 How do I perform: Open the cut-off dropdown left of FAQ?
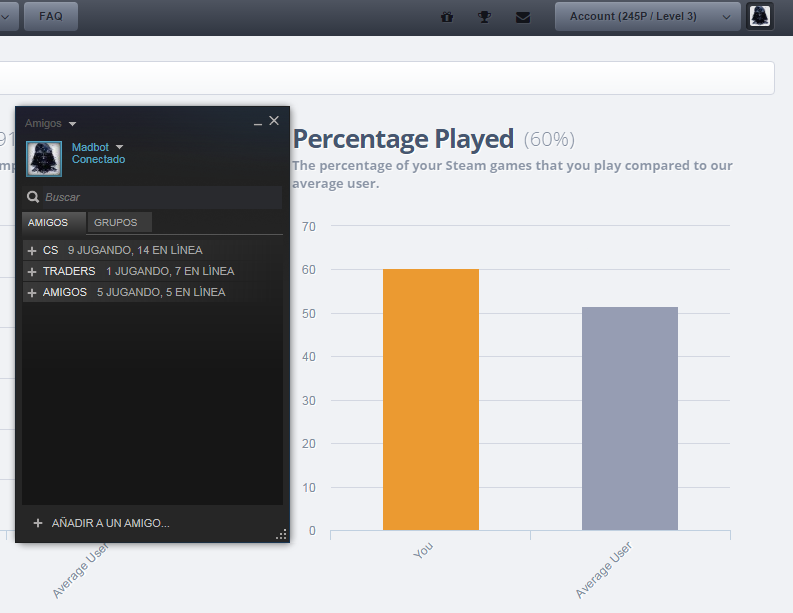click(x=9, y=16)
